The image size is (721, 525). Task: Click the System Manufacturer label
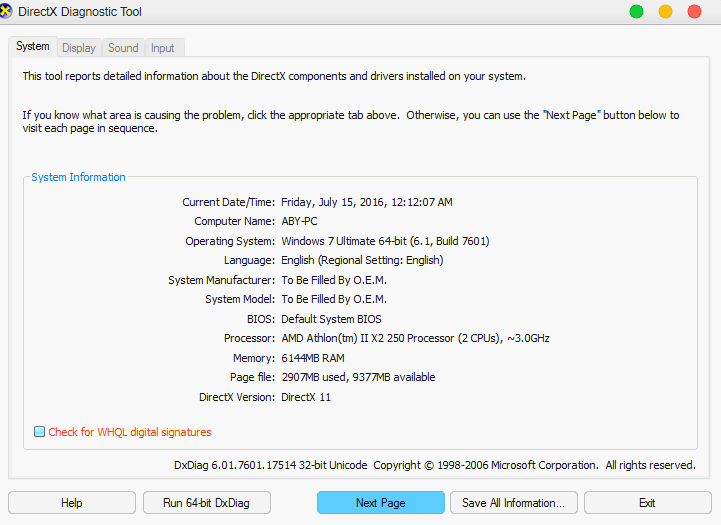pos(222,280)
